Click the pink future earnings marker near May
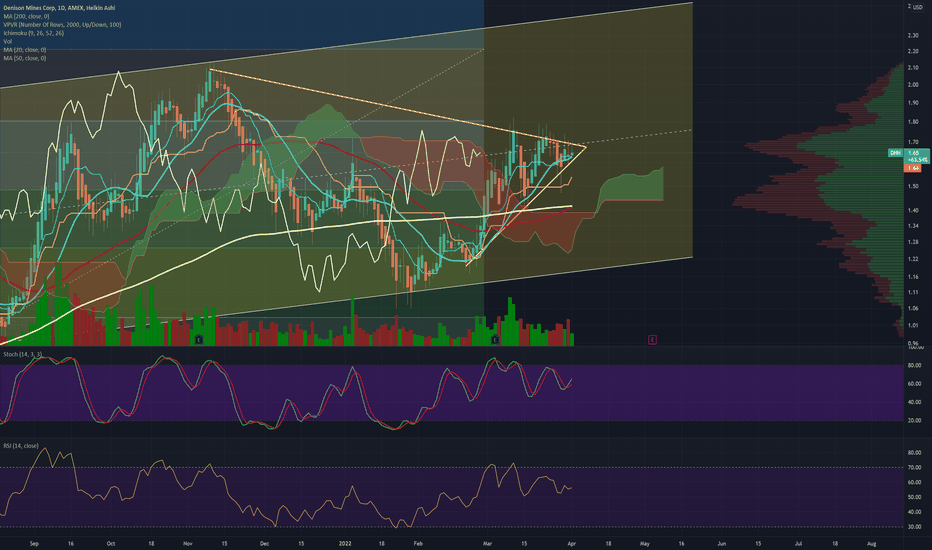 pyautogui.click(x=652, y=340)
